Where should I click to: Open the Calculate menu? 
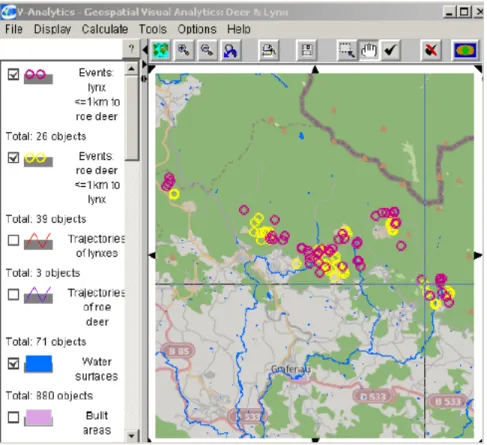coord(105,29)
